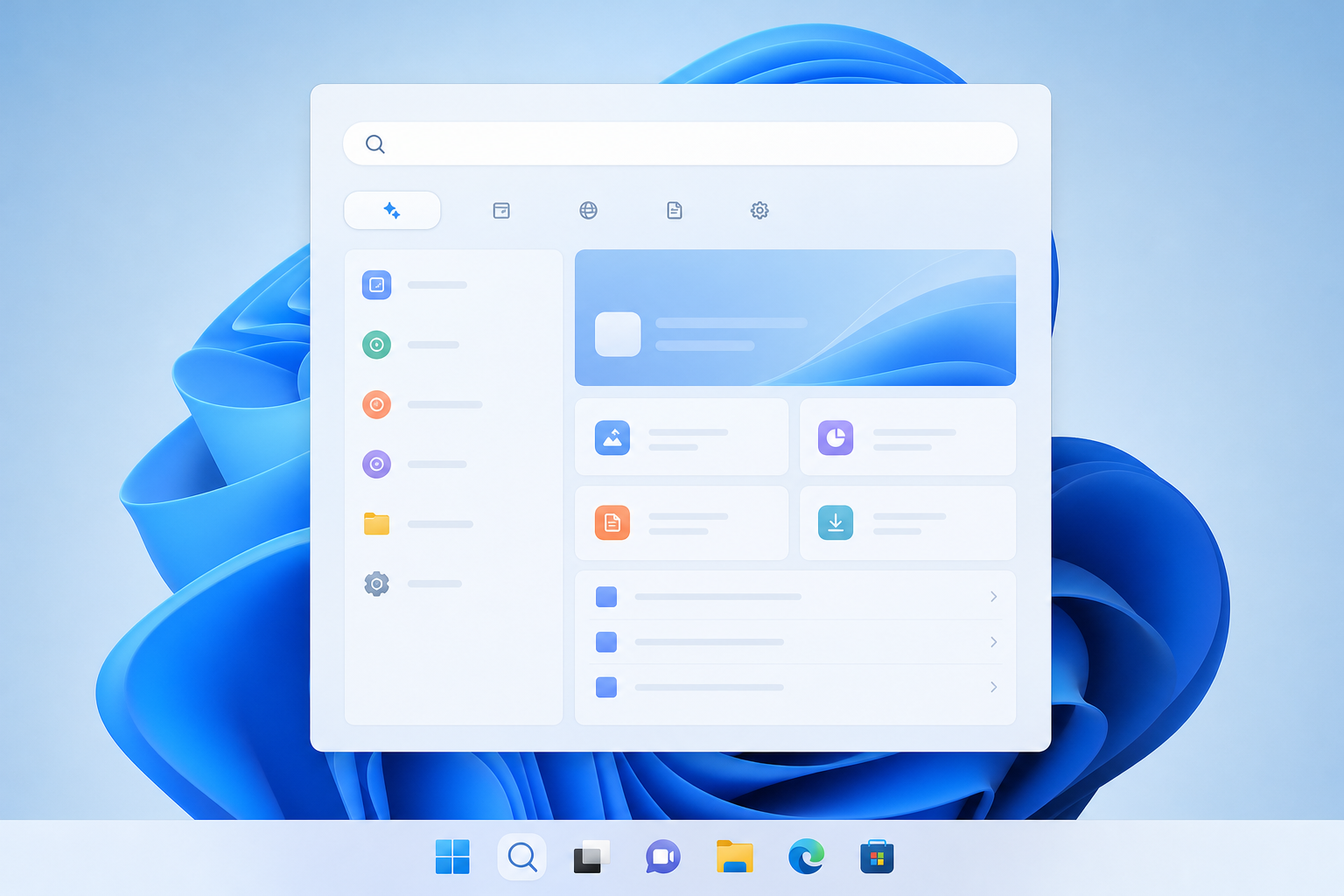
Task: Open the yellow folder sidebar item
Action: 376,523
